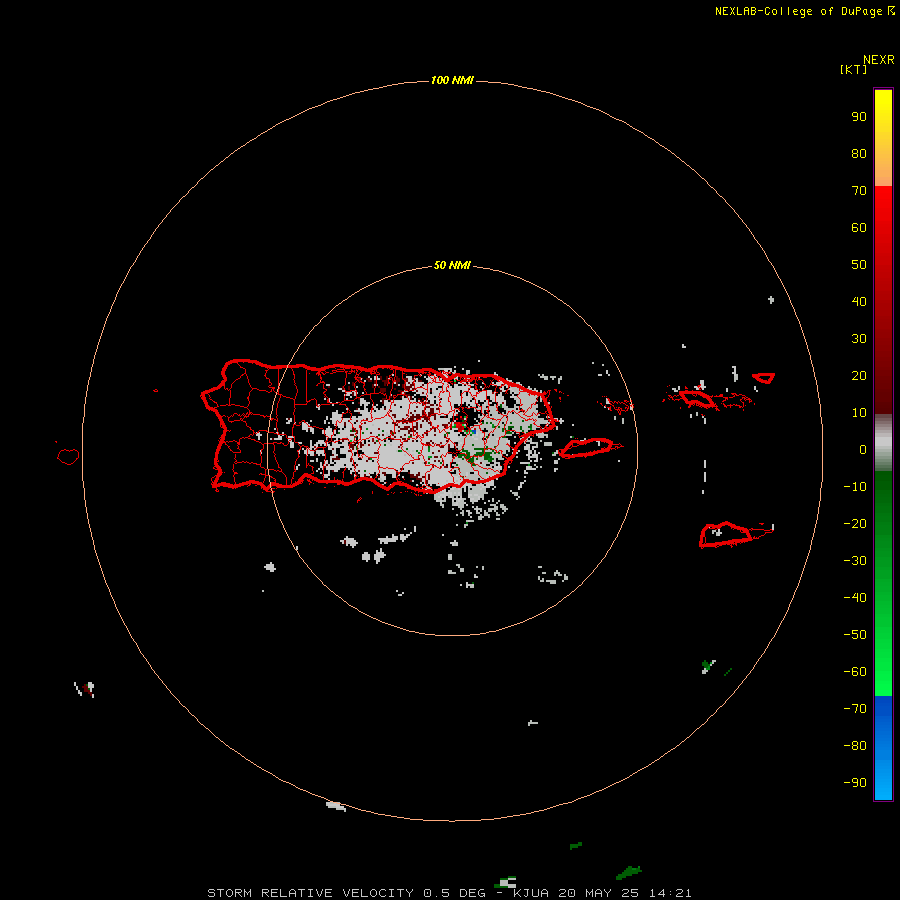Click the 90 value on the velocity scale

(x=859, y=117)
